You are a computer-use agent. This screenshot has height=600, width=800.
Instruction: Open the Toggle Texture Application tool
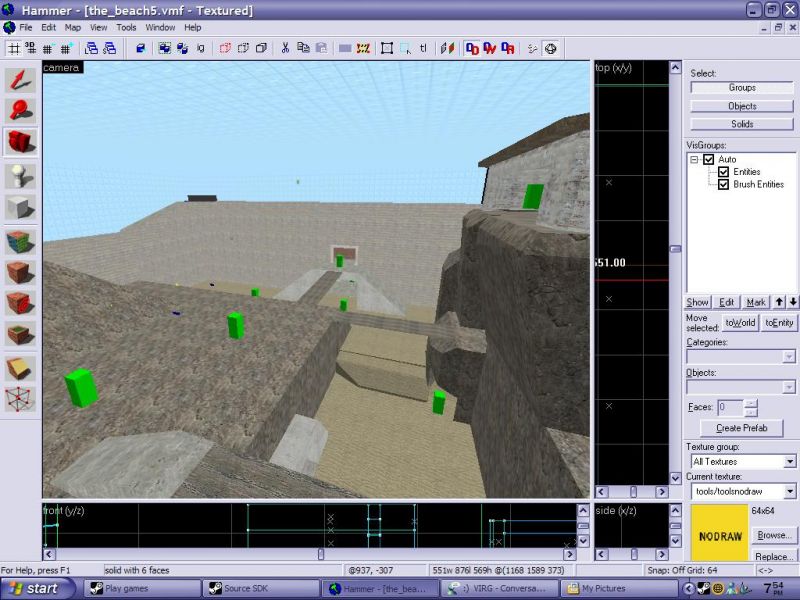(x=21, y=241)
